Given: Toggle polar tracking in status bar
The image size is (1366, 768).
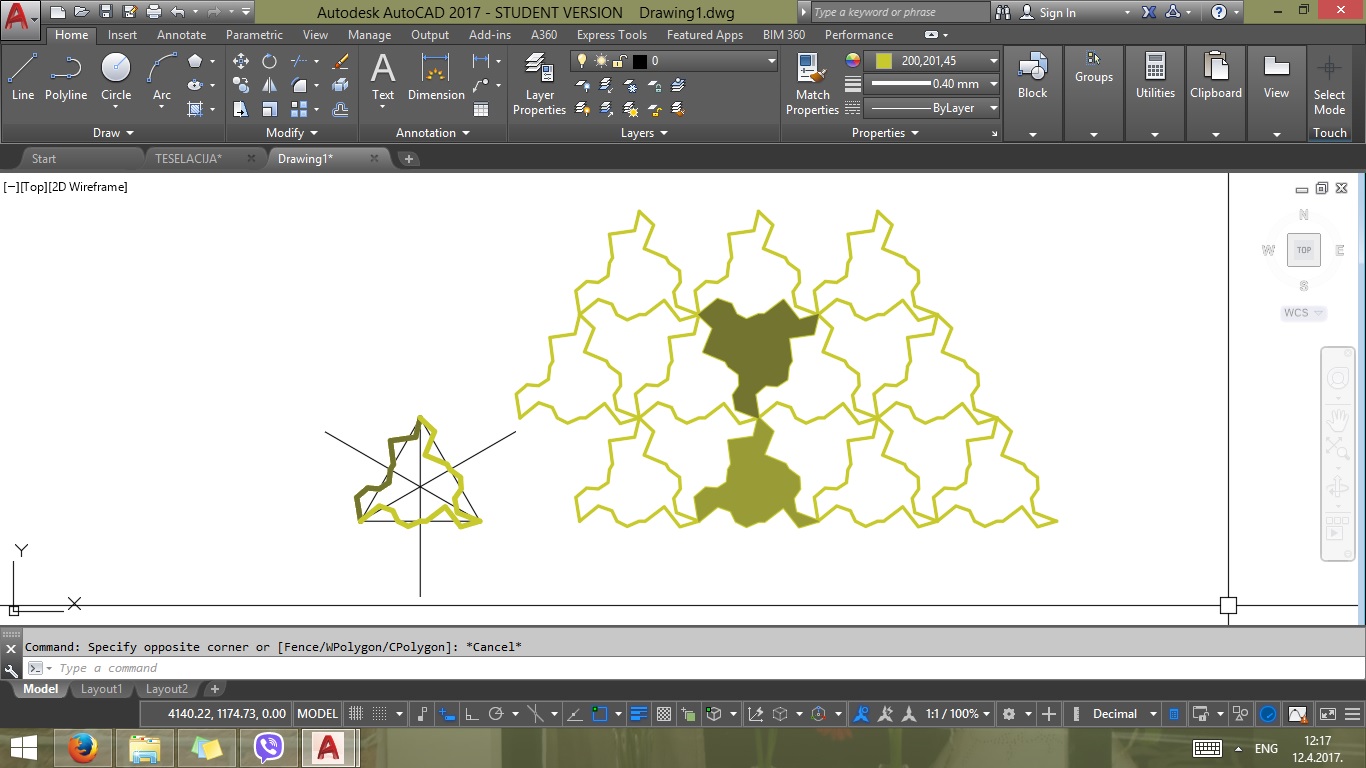Looking at the screenshot, I should [496, 714].
